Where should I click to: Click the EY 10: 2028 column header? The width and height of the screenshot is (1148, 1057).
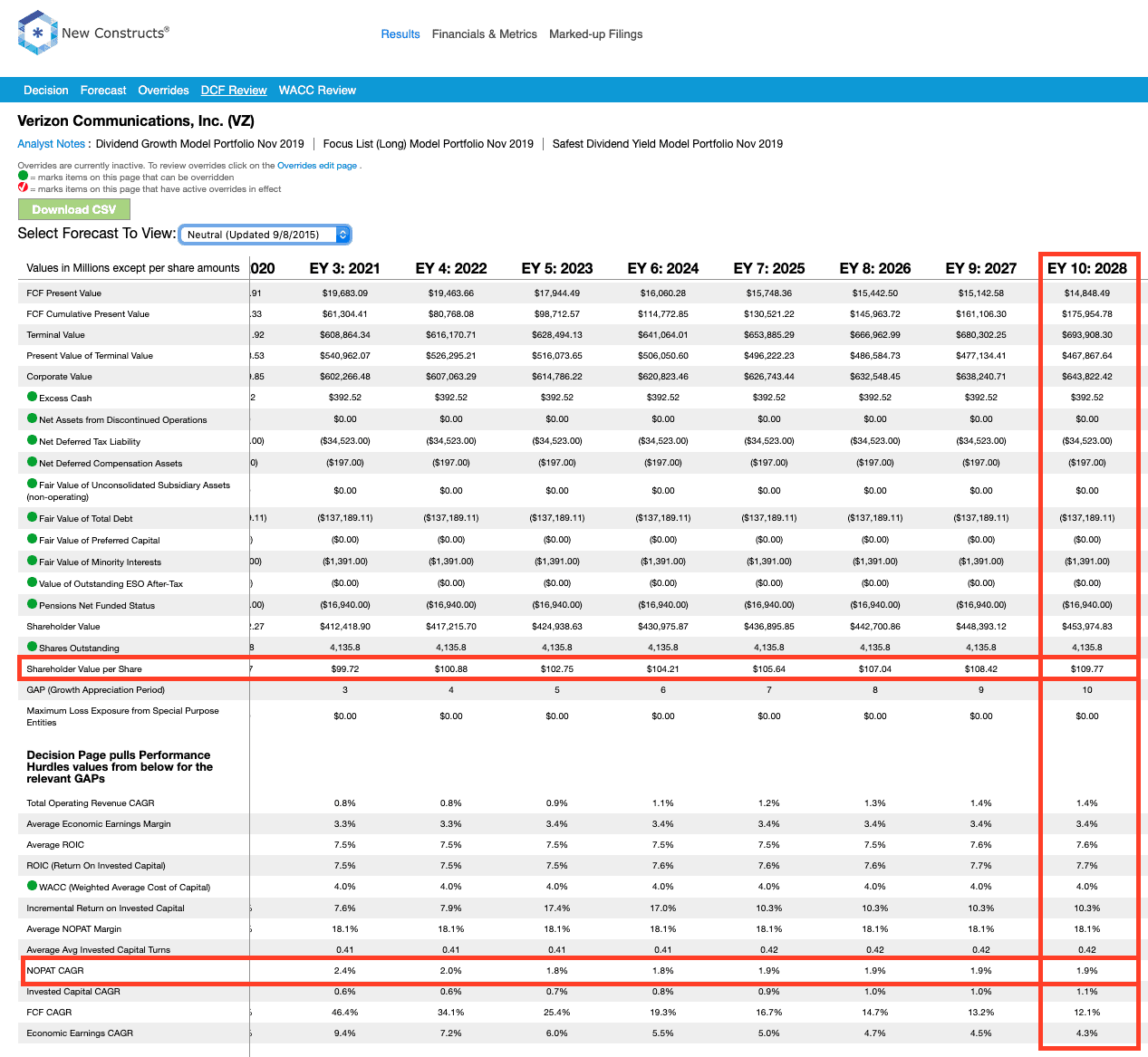(1087, 268)
